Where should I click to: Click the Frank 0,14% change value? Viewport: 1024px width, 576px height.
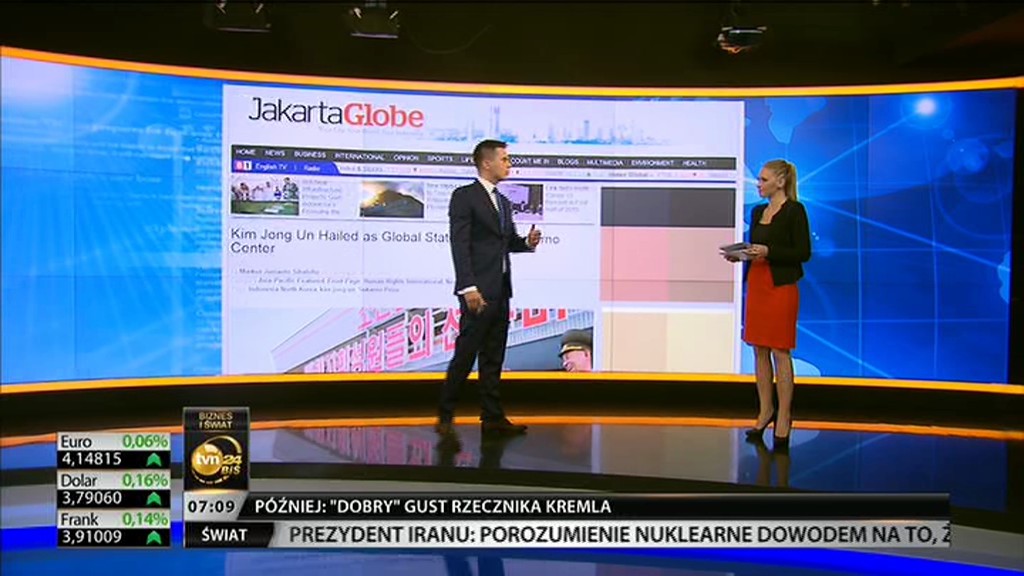(145, 520)
